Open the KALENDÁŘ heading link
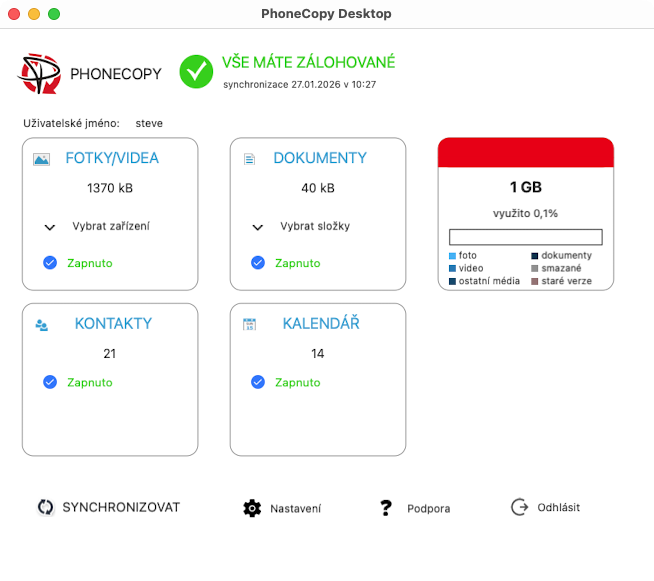654x581 pixels. 320,324
